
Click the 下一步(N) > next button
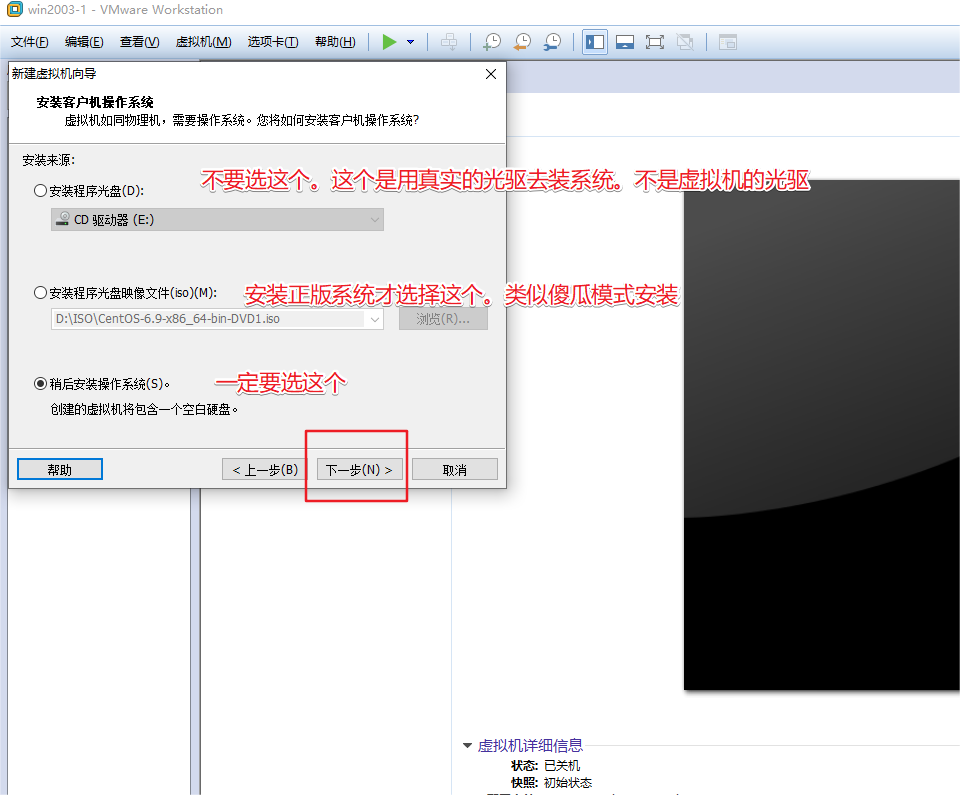pos(359,469)
